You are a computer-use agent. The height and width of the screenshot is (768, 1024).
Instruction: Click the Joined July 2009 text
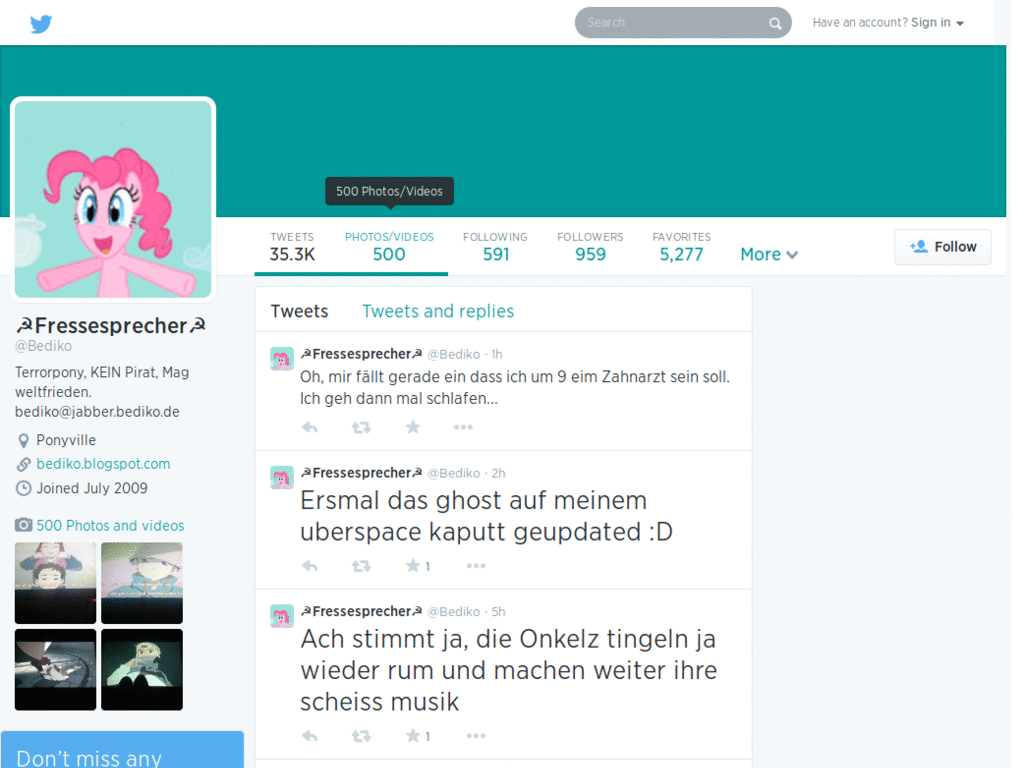click(92, 488)
